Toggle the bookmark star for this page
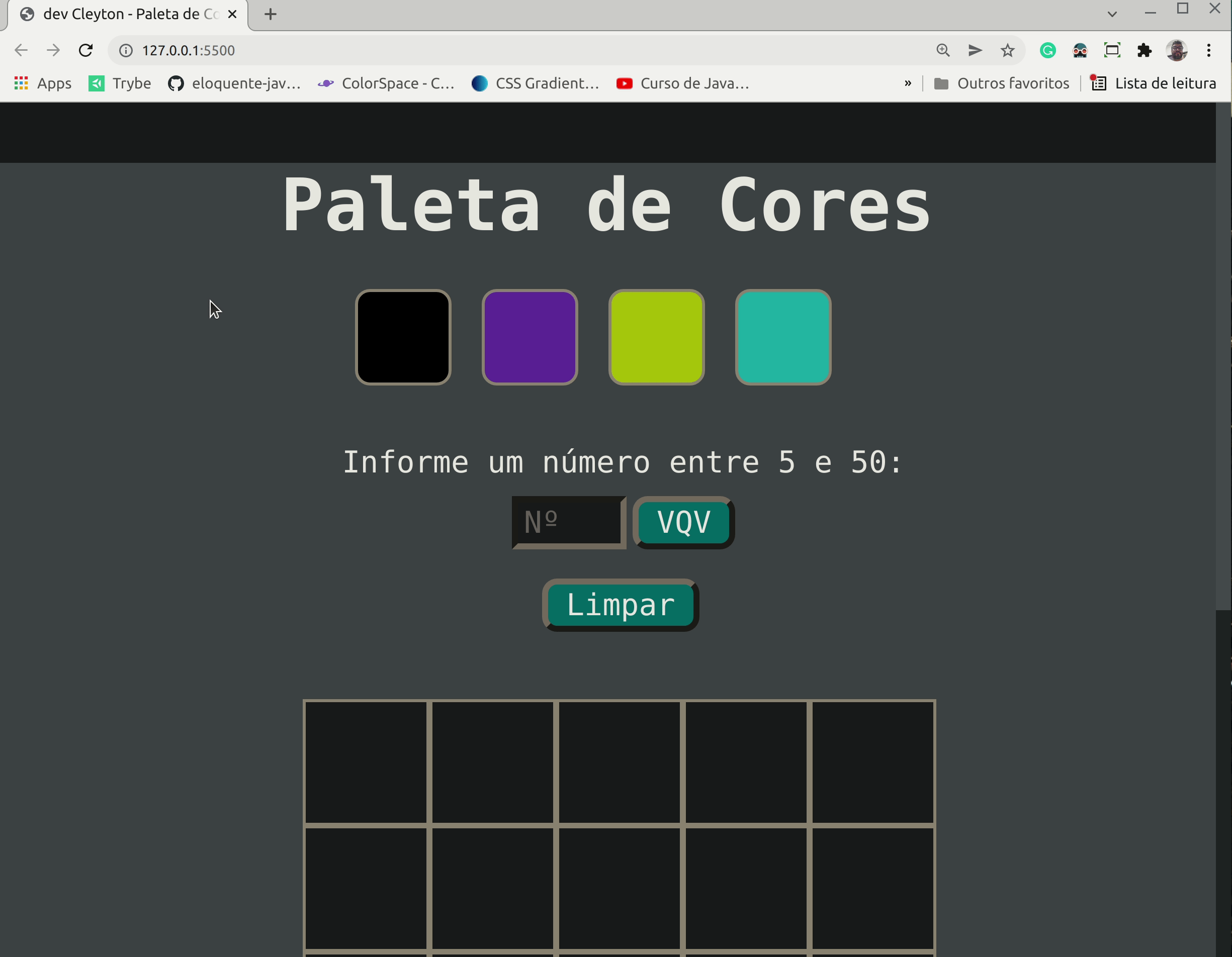The image size is (1232, 957). tap(1008, 50)
